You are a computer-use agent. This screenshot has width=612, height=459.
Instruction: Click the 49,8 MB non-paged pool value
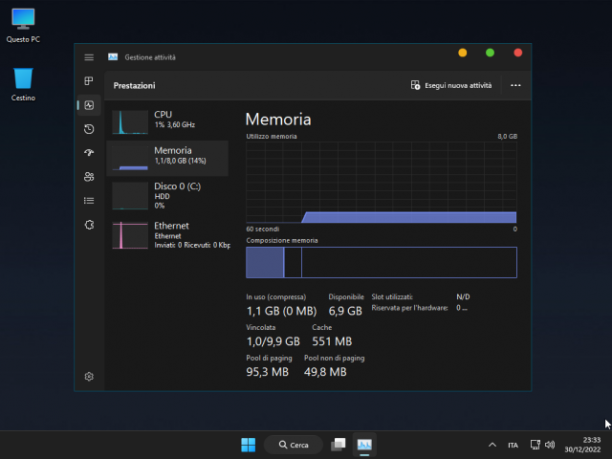tap(325, 372)
